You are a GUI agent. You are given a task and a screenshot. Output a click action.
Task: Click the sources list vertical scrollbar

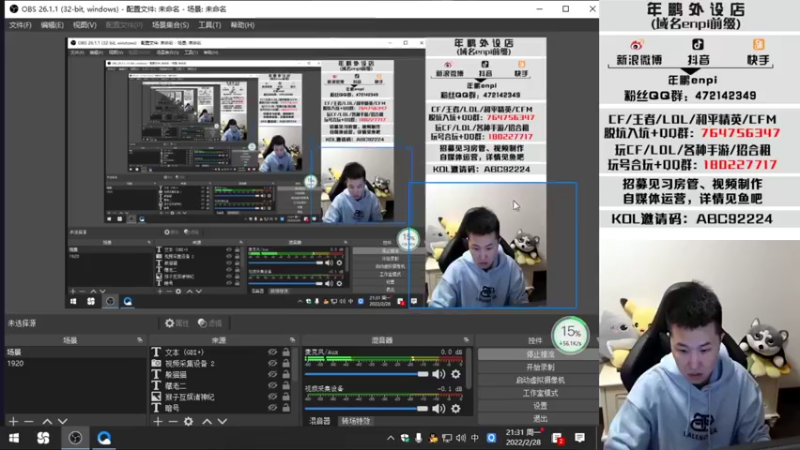coord(295,364)
